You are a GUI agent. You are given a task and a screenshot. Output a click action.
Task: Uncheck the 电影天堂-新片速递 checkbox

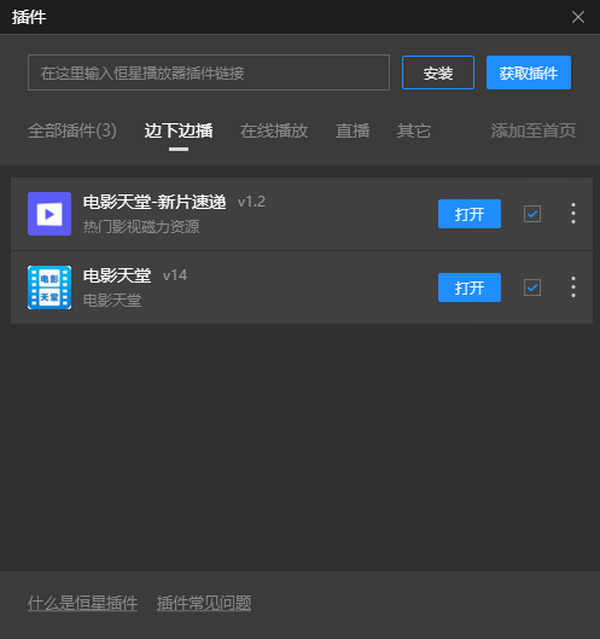click(532, 214)
